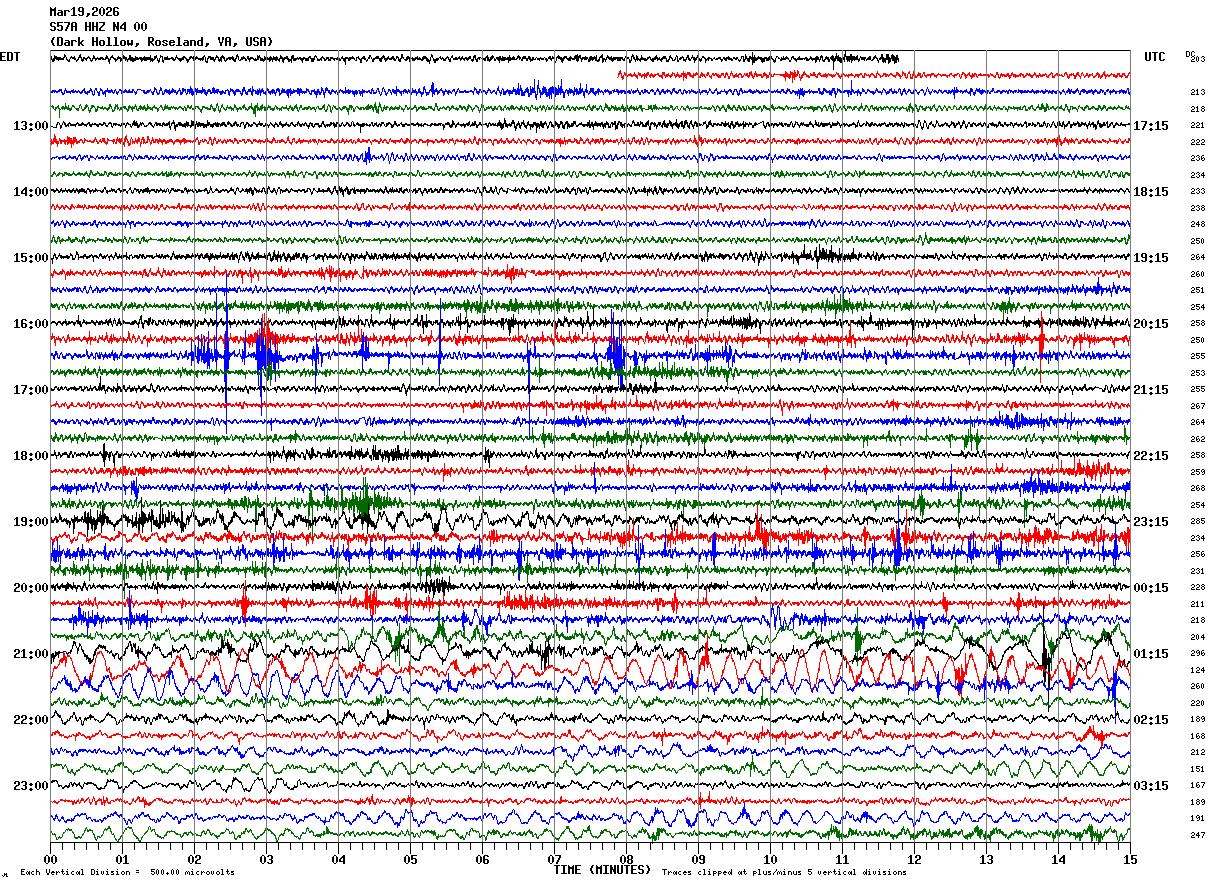
Task: Click the '23:15' UTC time label
Action: 1151,522
